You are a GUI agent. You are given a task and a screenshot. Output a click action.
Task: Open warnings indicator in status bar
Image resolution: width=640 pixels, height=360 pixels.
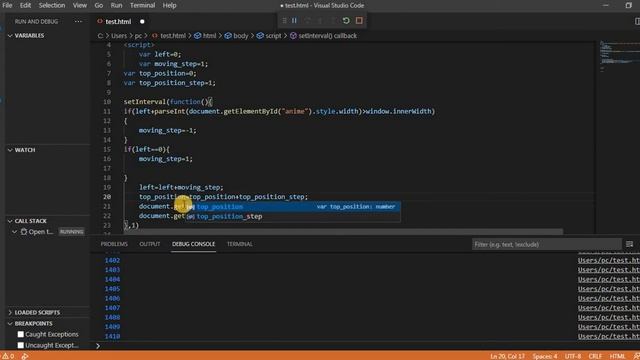[x=8, y=356]
